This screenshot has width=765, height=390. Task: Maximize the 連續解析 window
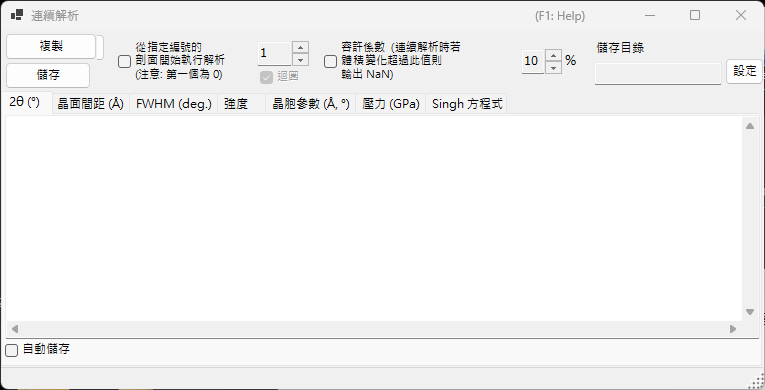pos(695,16)
